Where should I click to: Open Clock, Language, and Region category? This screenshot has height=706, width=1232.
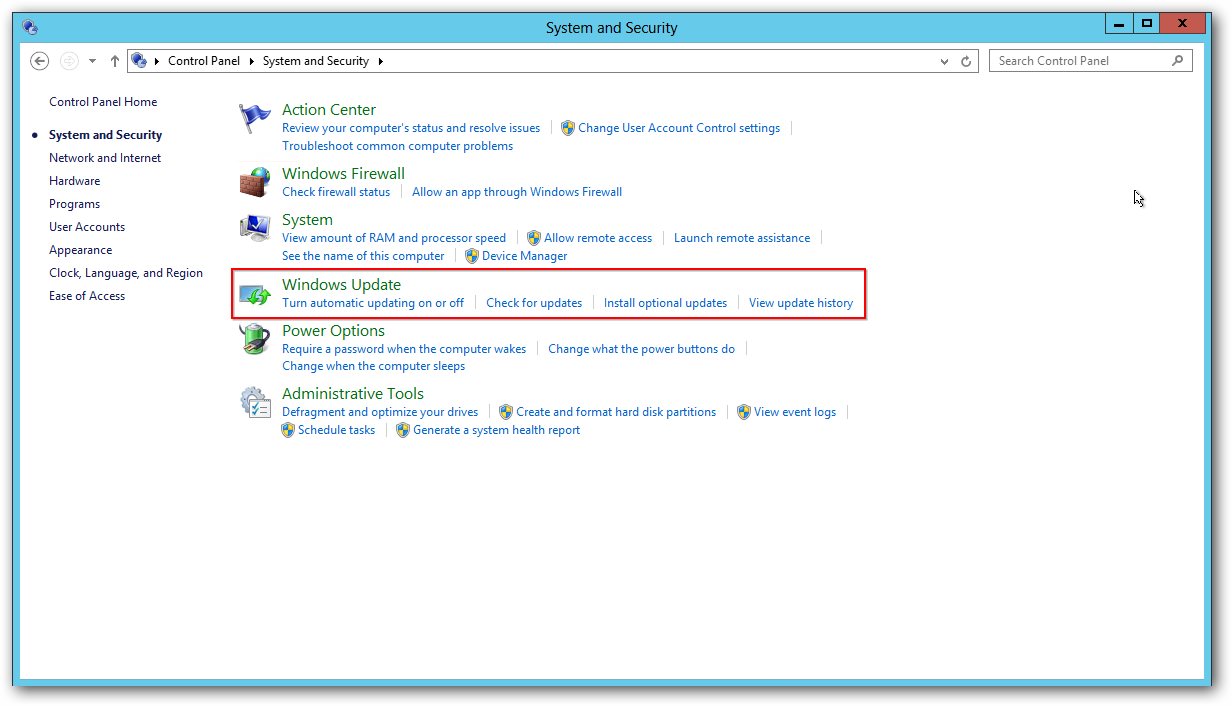(126, 273)
